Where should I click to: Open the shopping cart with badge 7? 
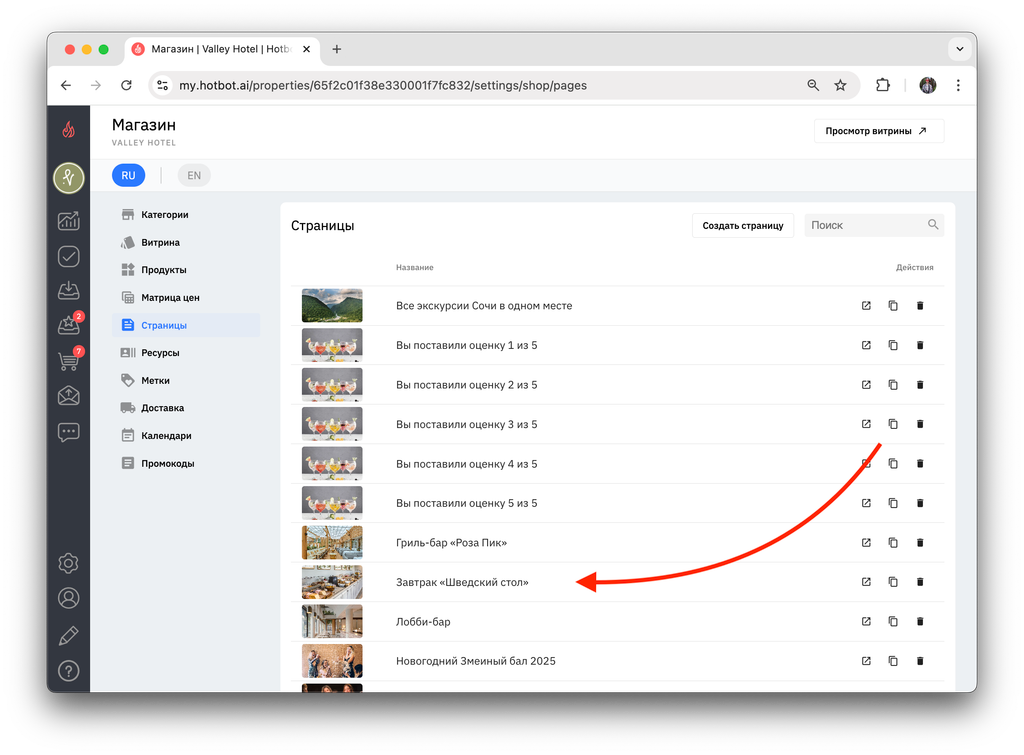(69, 360)
